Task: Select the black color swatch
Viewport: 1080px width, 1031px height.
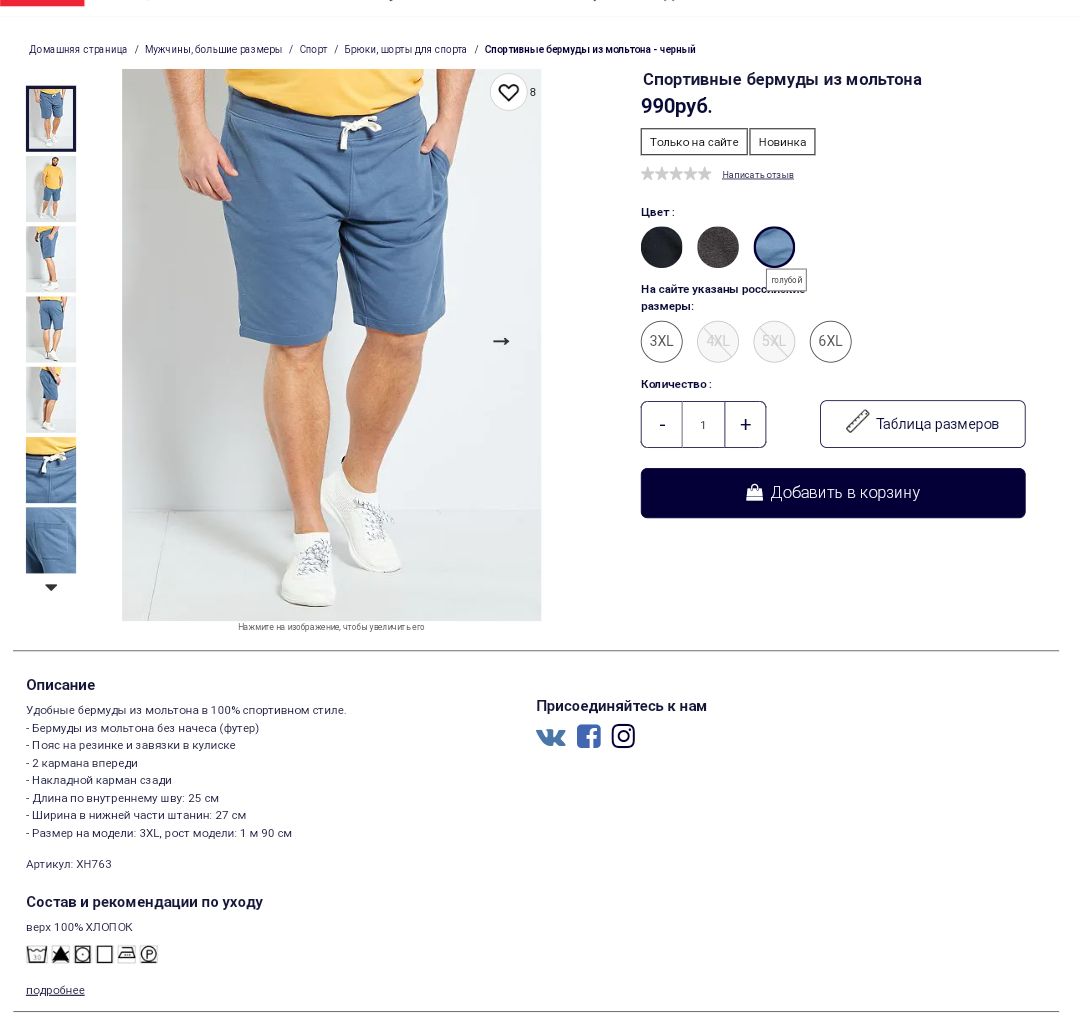Action: [661, 247]
